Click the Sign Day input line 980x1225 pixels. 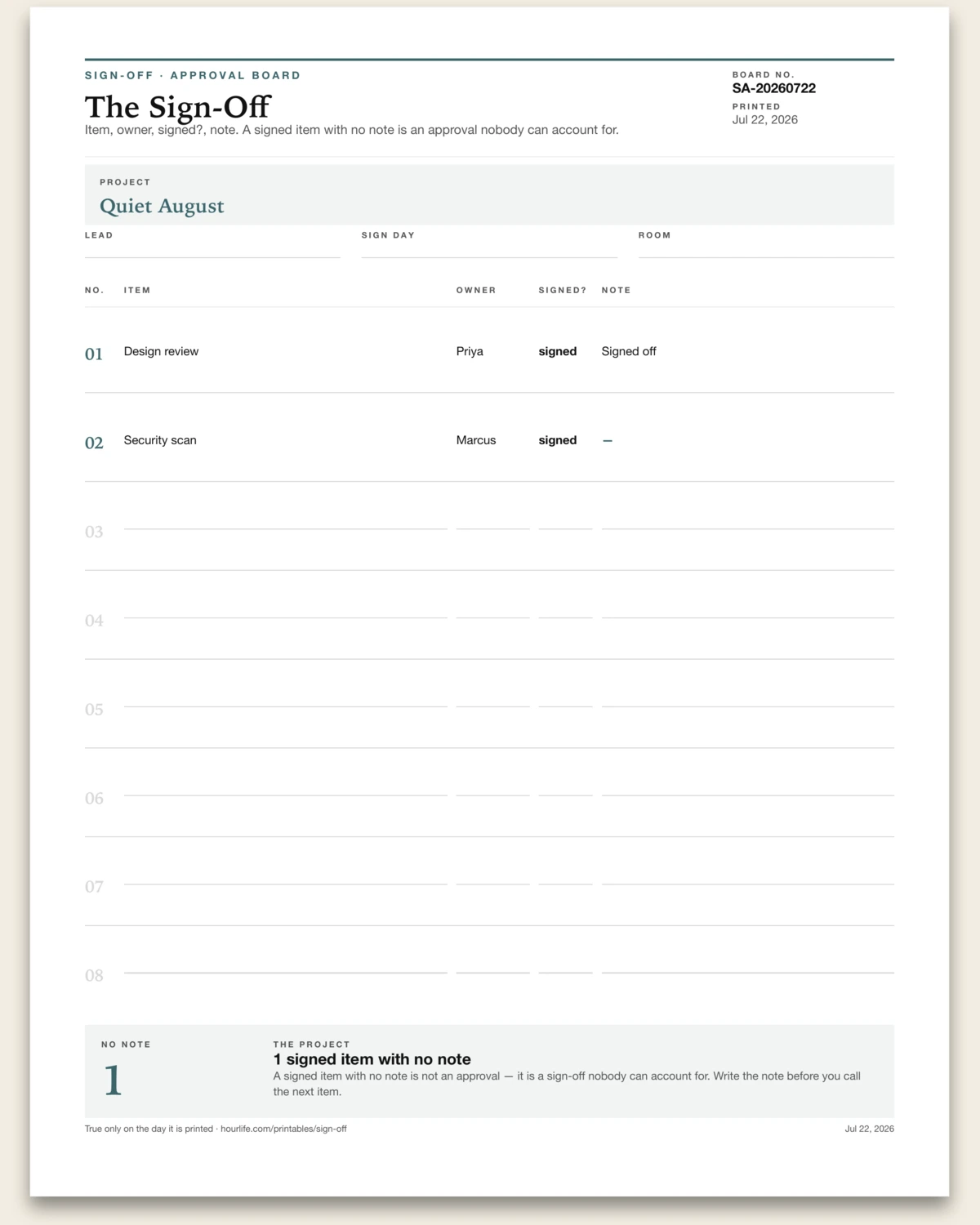[489, 249]
